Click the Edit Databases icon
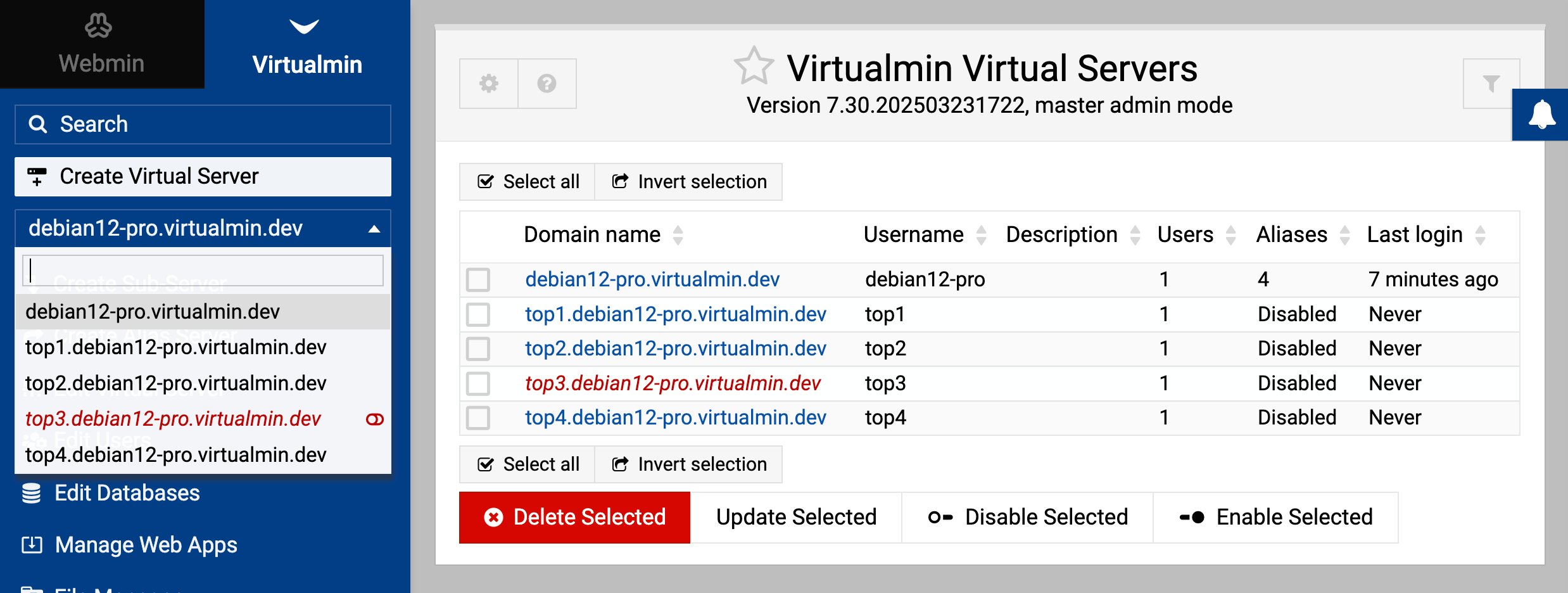The height and width of the screenshot is (593, 1568). pos(31,493)
